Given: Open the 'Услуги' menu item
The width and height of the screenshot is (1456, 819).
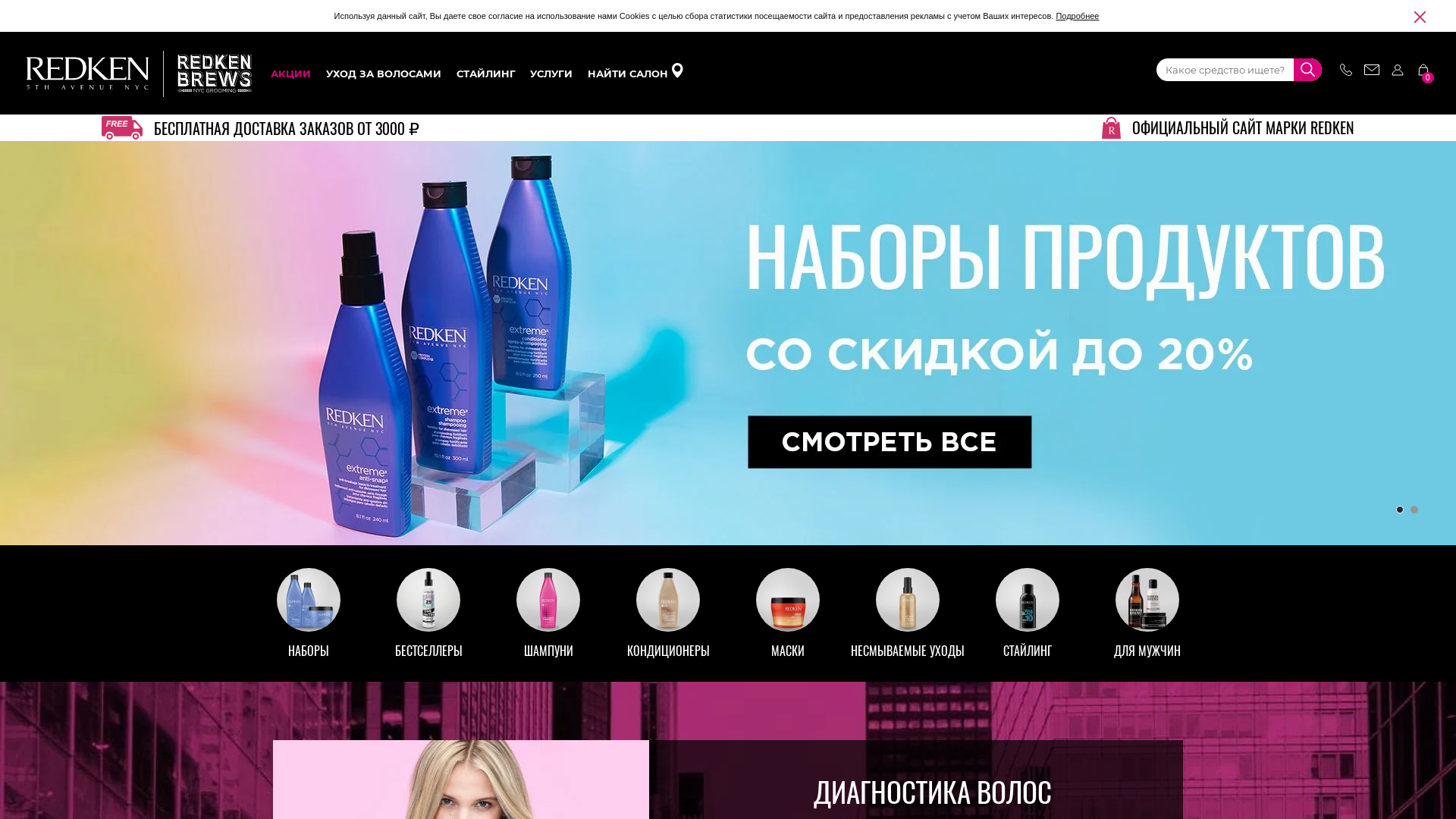Looking at the screenshot, I should 551,74.
